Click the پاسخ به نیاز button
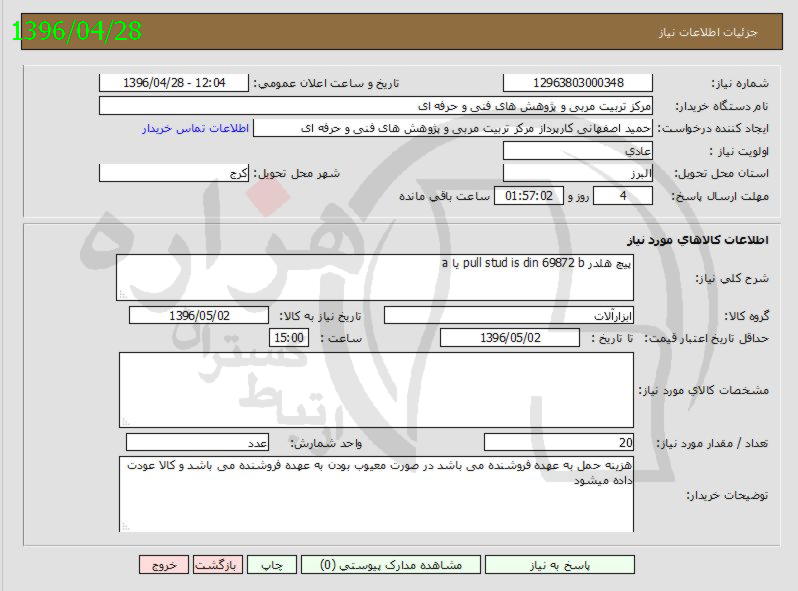Viewport: 798px width, 591px height. (558, 565)
